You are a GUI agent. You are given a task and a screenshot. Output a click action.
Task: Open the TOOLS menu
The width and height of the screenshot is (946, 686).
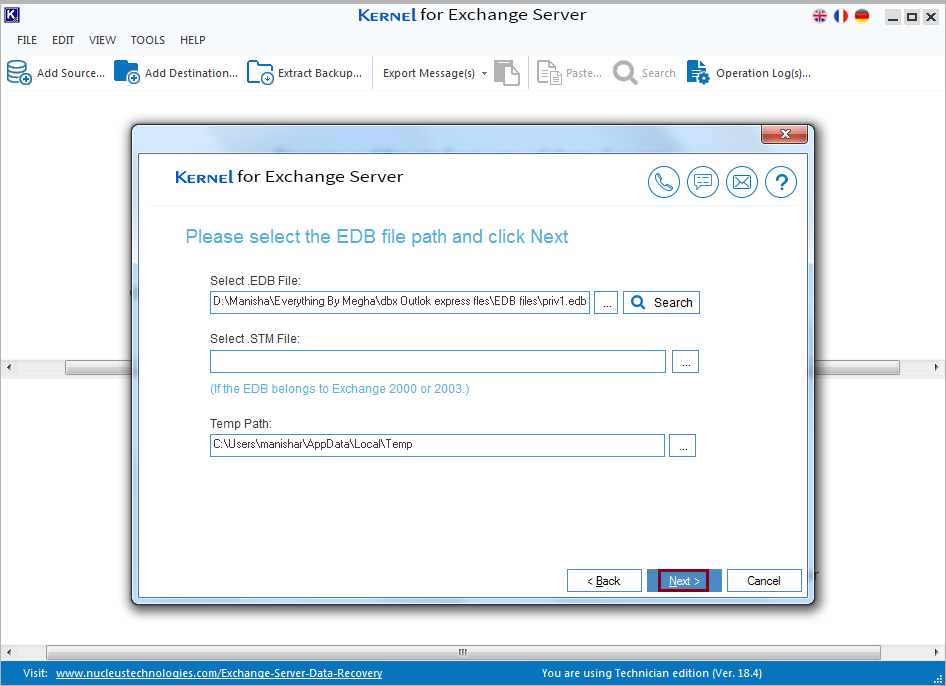click(x=147, y=40)
